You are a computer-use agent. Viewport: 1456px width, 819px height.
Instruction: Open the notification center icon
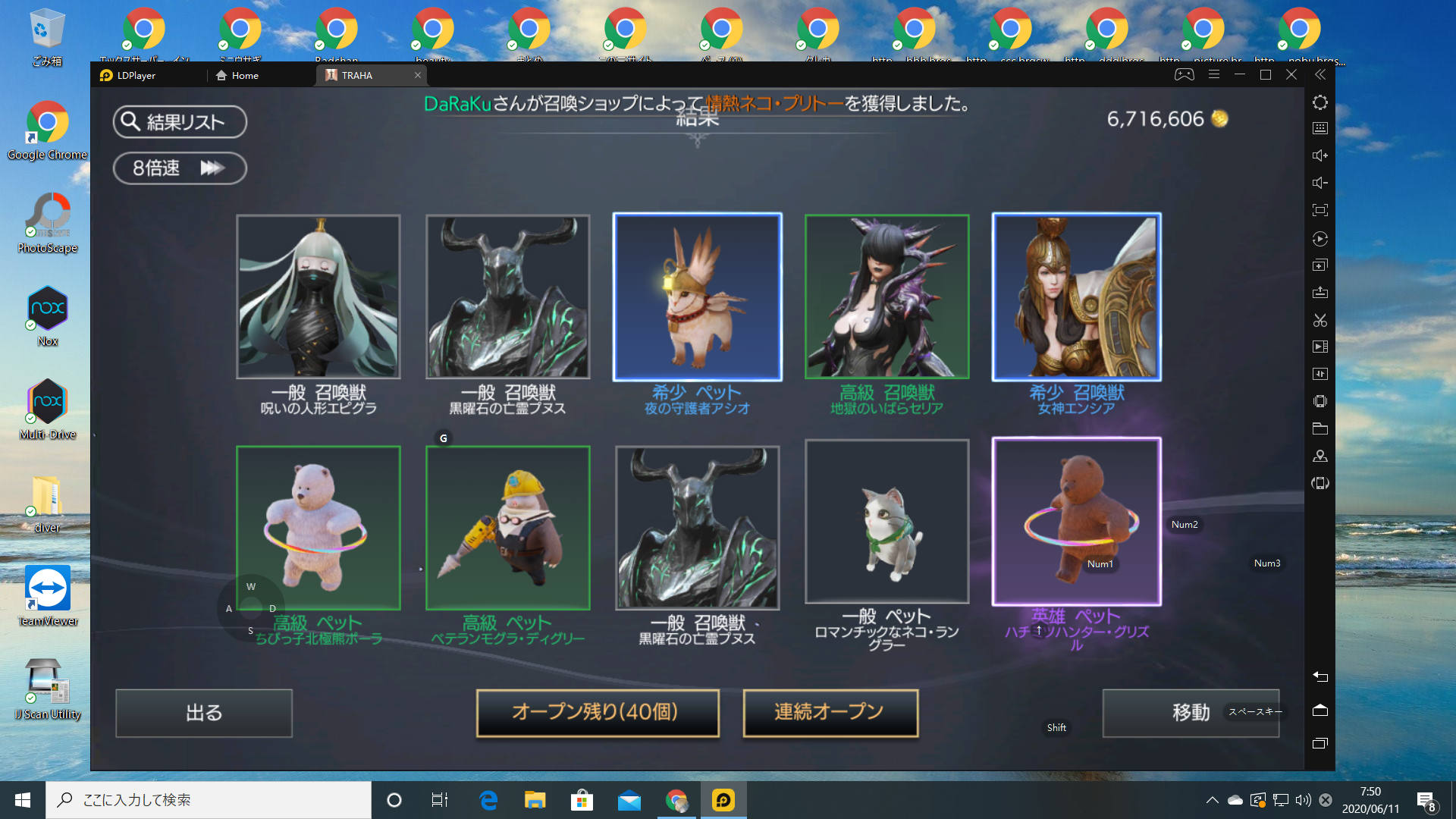(x=1426, y=801)
